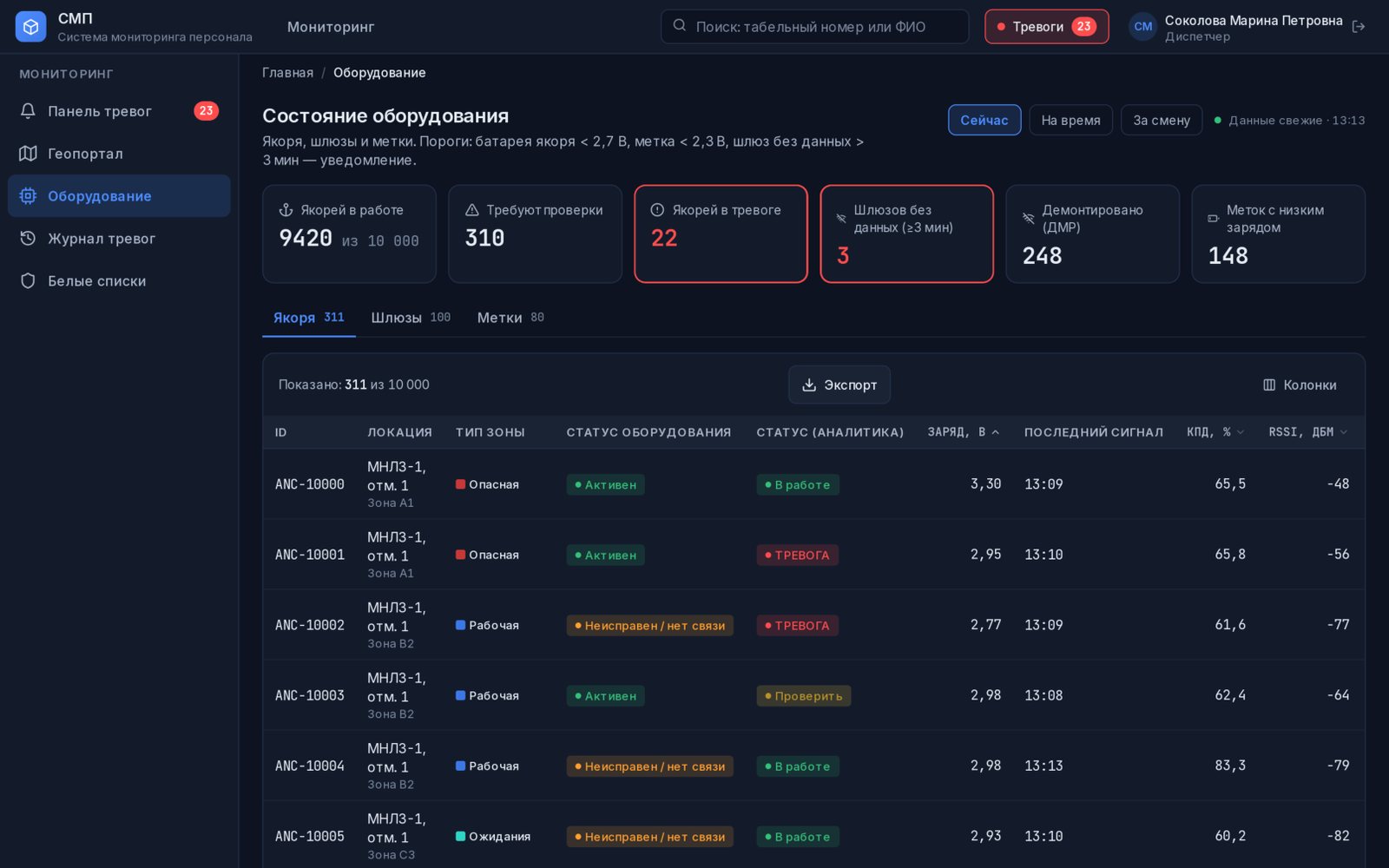Click the СМ user avatar
1389x868 pixels.
click(1142, 27)
